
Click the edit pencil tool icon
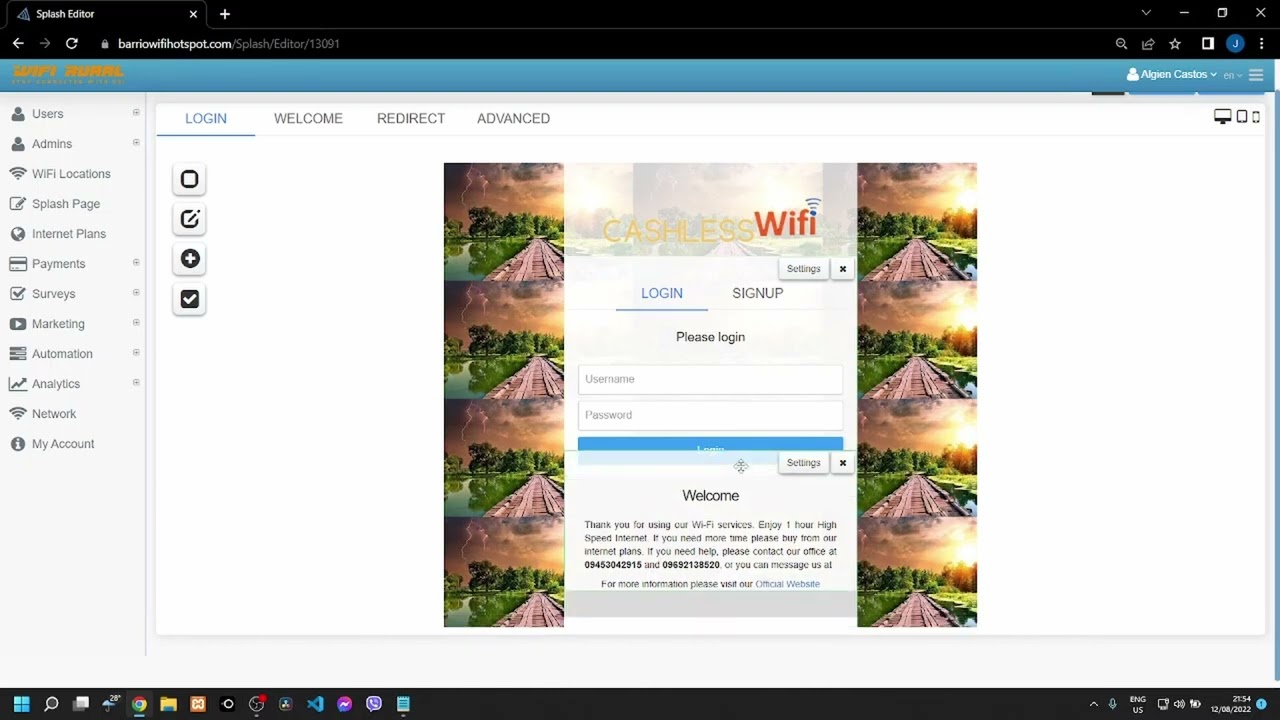pos(189,219)
